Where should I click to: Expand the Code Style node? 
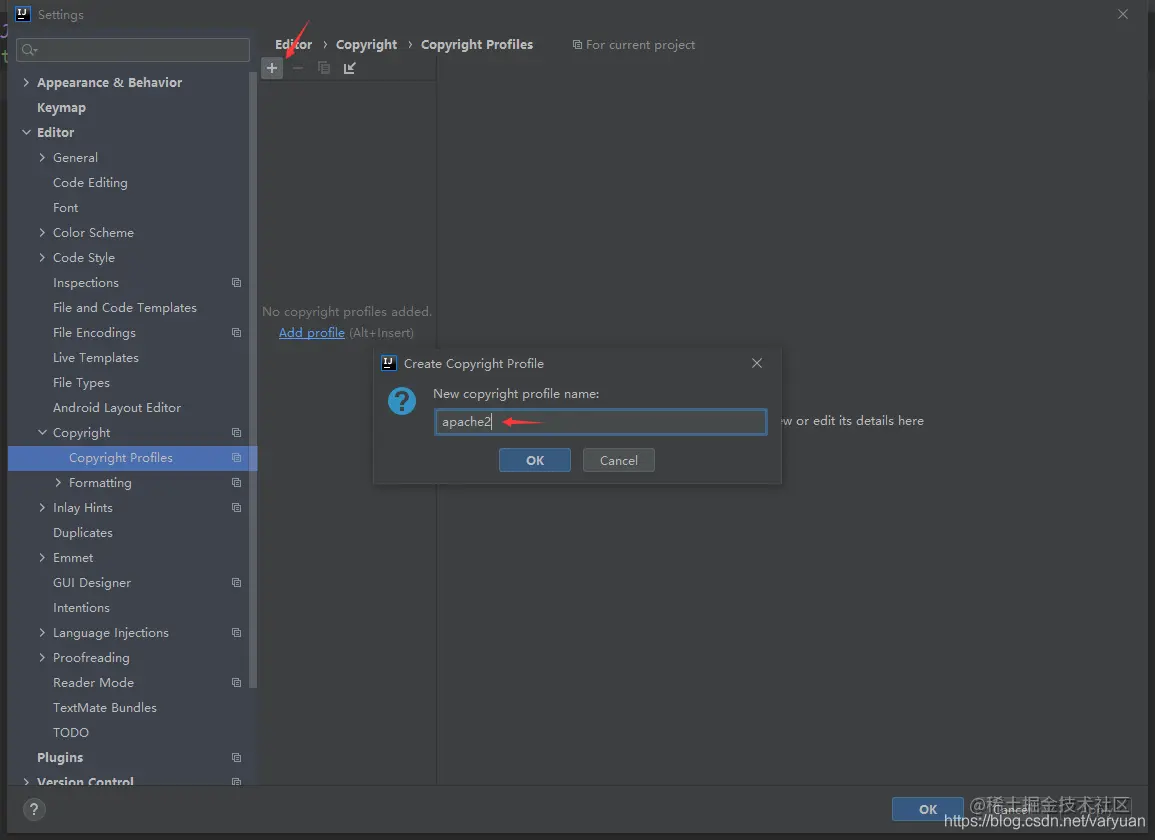42,257
